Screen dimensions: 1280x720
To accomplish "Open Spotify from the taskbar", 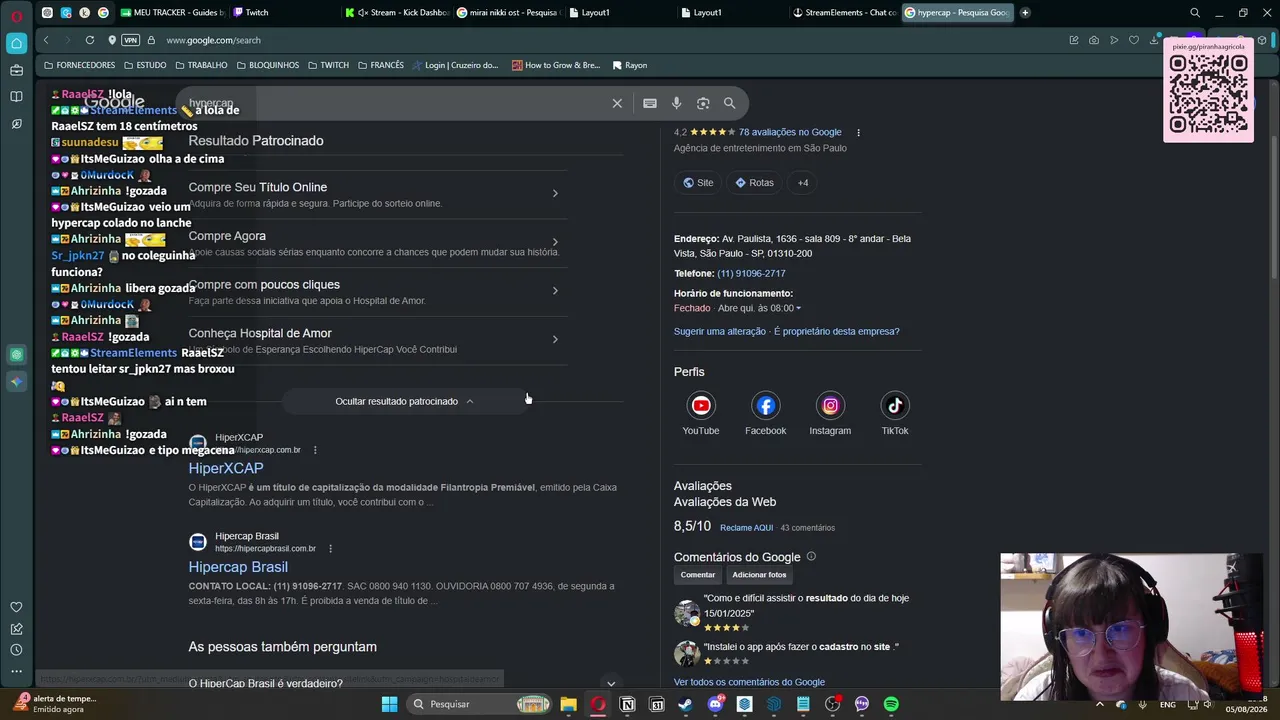I will click(891, 704).
